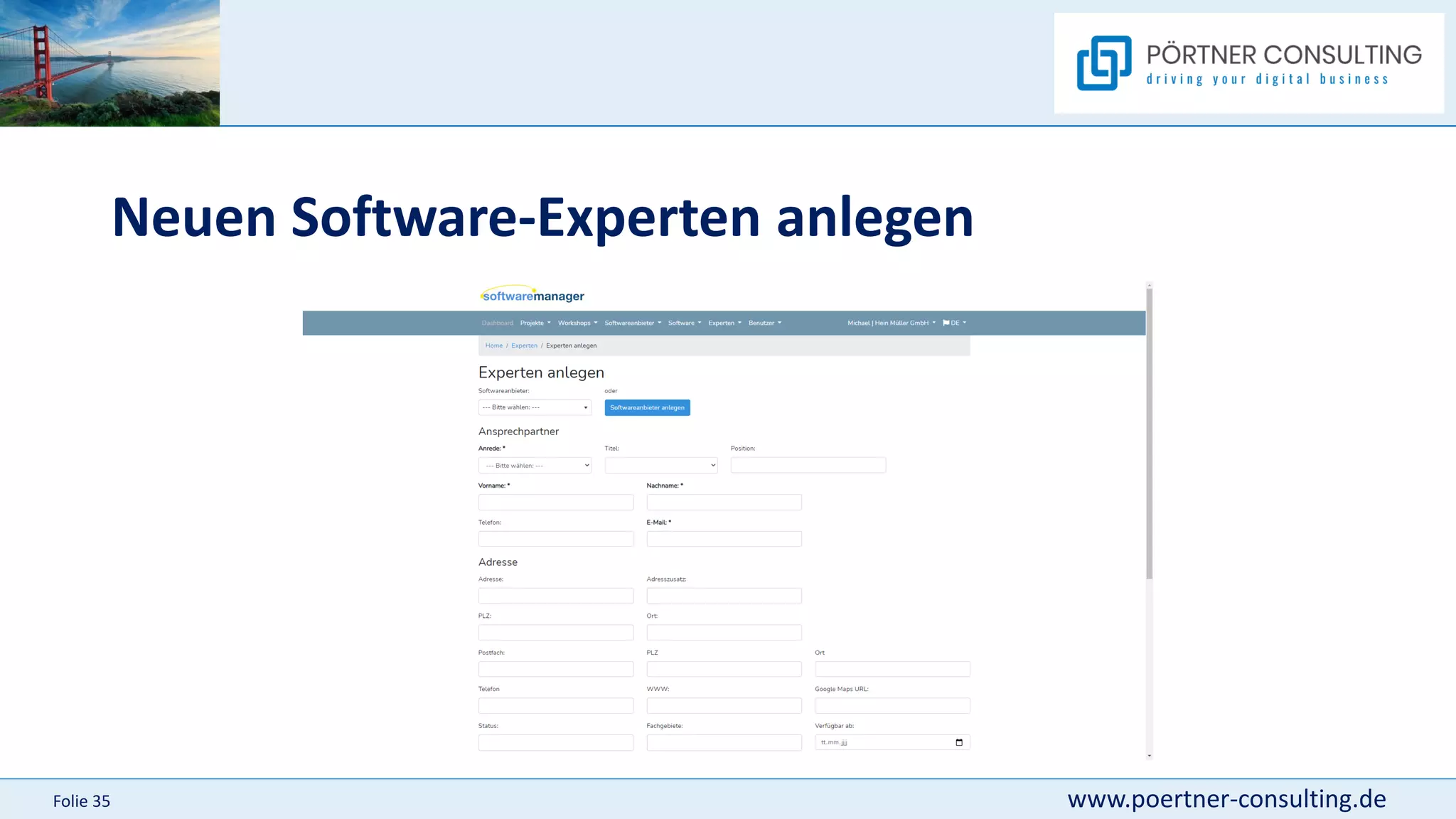1456x819 pixels.
Task: Go to Experten in the breadcrumb
Action: pos(524,346)
